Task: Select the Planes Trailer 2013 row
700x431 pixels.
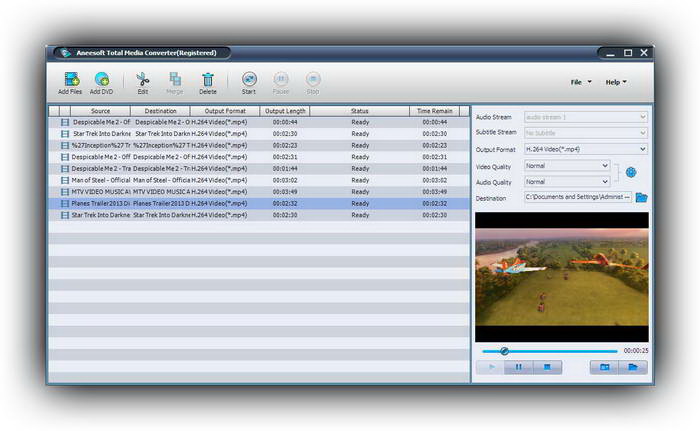Action: 259,203
